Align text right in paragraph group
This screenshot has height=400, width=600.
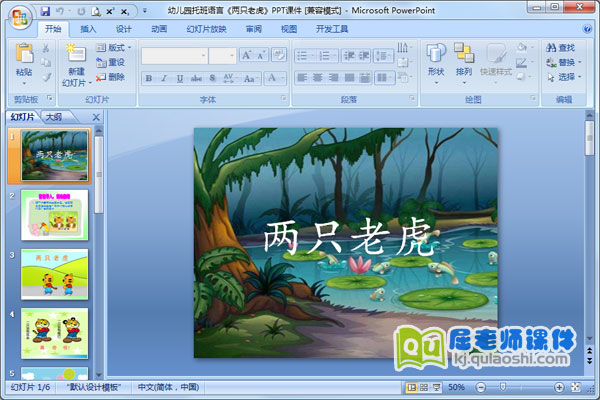pyautogui.click(x=333, y=78)
